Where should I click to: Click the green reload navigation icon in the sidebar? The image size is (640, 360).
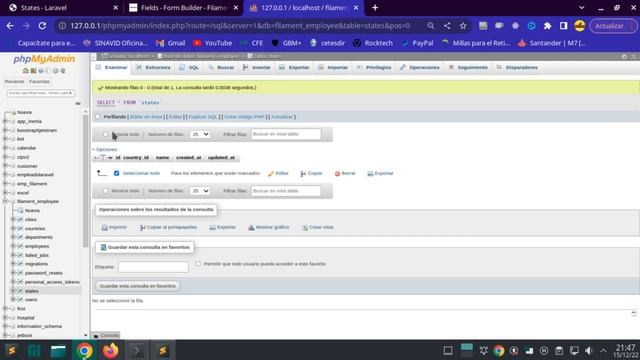(63, 71)
